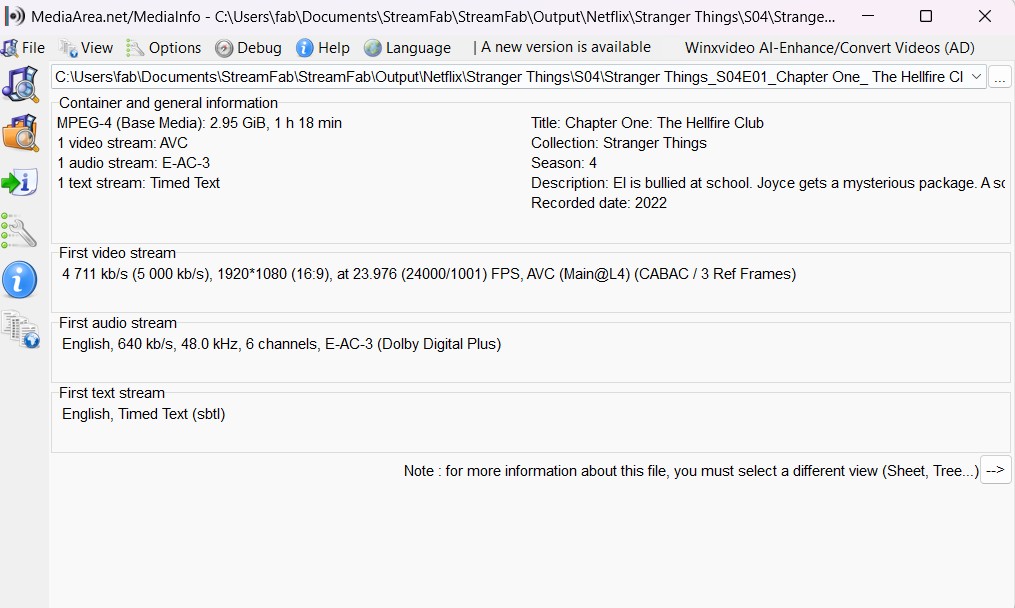Open the Help menu

pyautogui.click(x=323, y=47)
